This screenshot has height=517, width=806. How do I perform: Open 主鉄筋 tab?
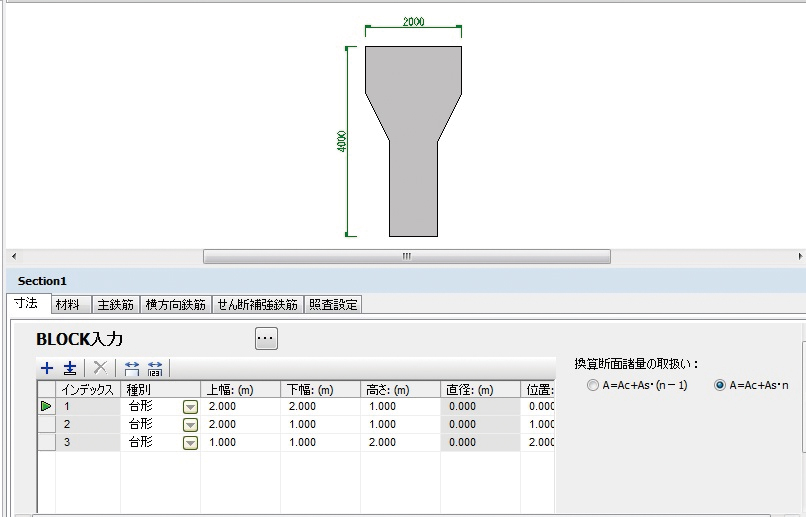(116, 304)
